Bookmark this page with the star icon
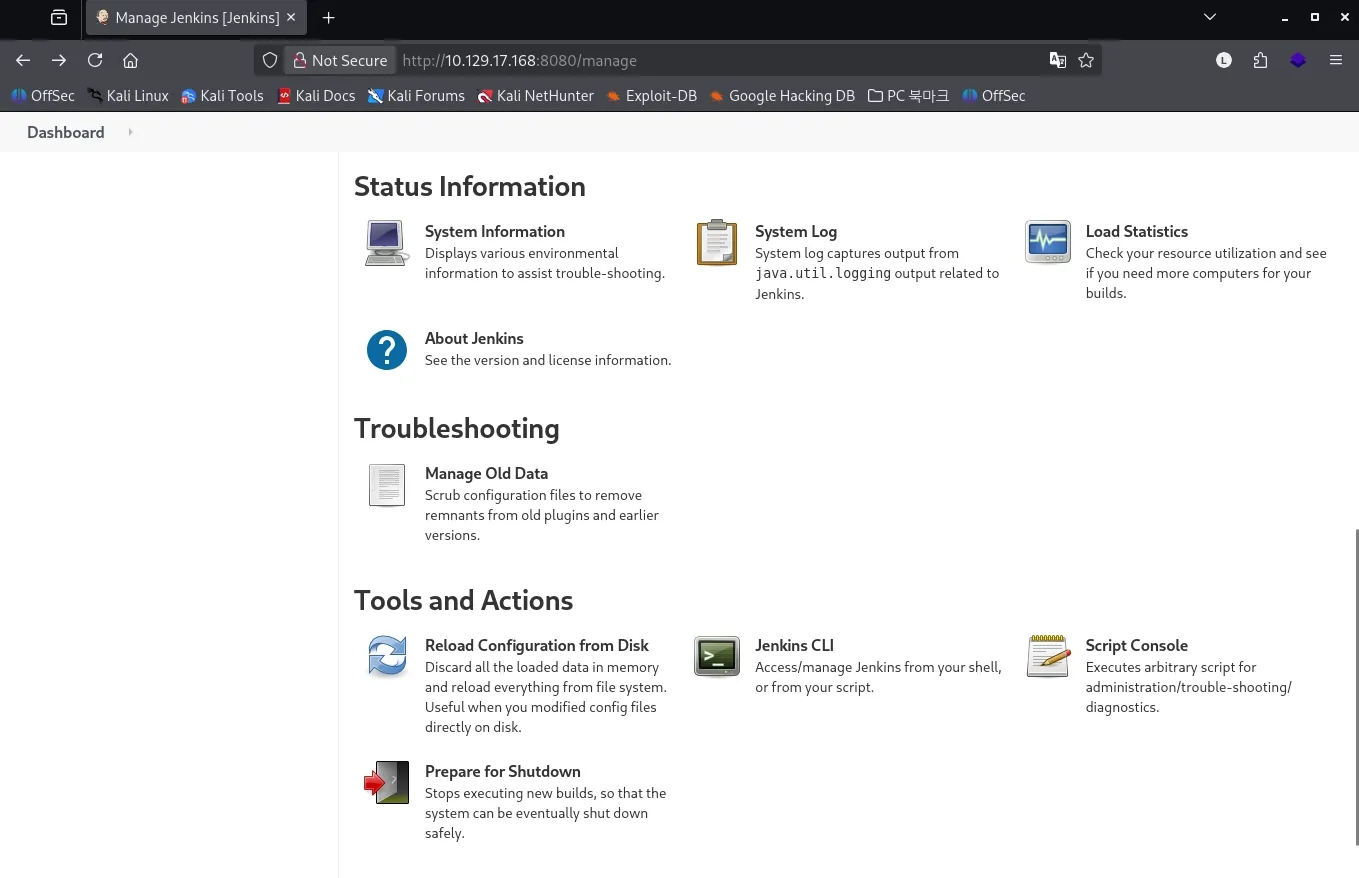This screenshot has height=878, width=1359. [1086, 60]
